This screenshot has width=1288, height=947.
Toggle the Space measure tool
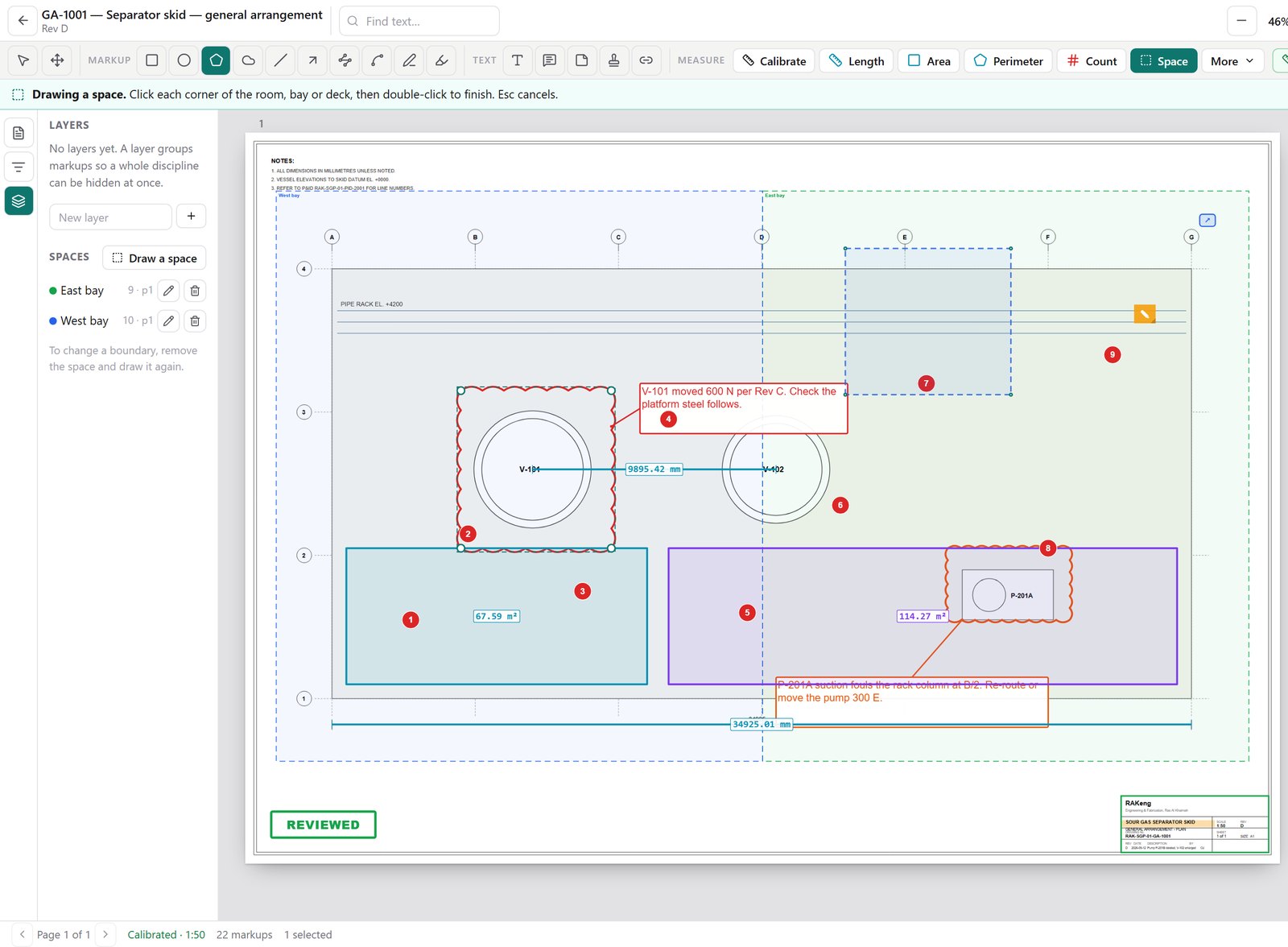pyautogui.click(x=1164, y=61)
